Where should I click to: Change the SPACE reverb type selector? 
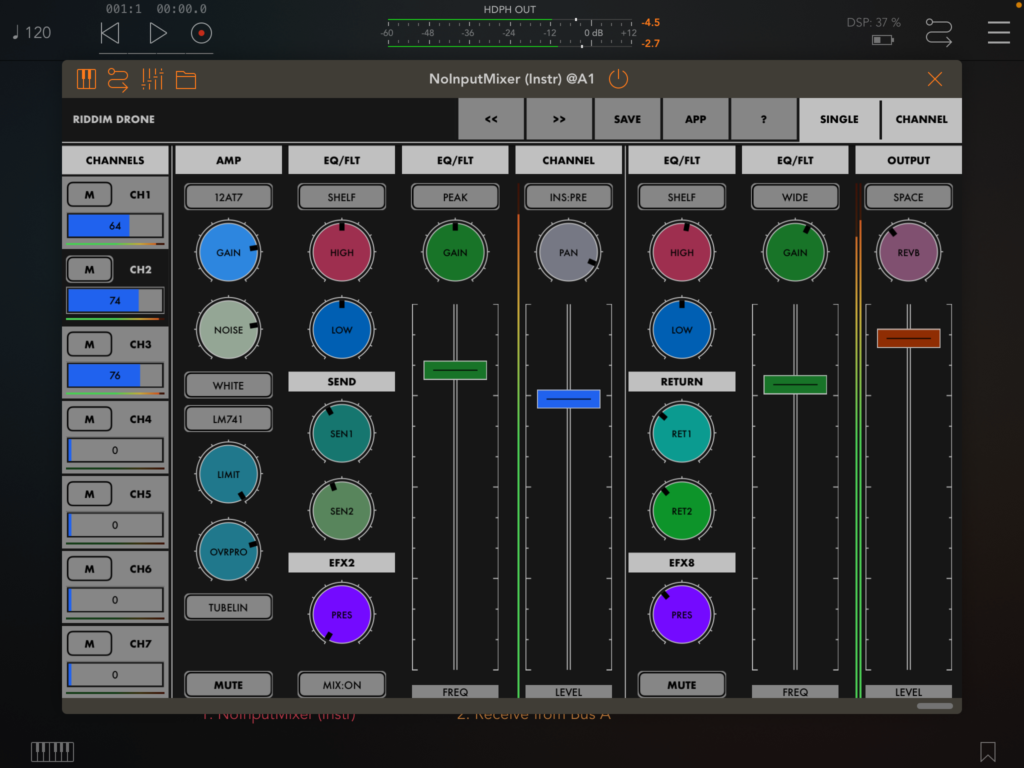[x=908, y=197]
